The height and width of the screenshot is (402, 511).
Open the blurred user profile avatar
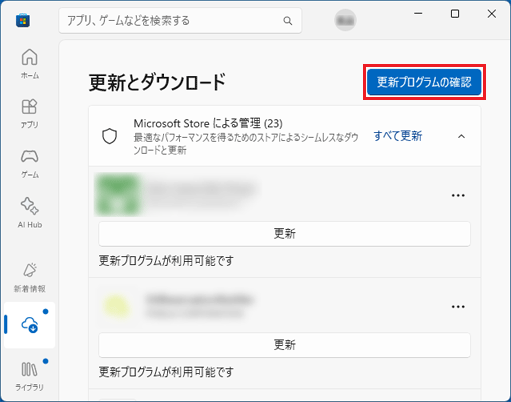pos(345,20)
